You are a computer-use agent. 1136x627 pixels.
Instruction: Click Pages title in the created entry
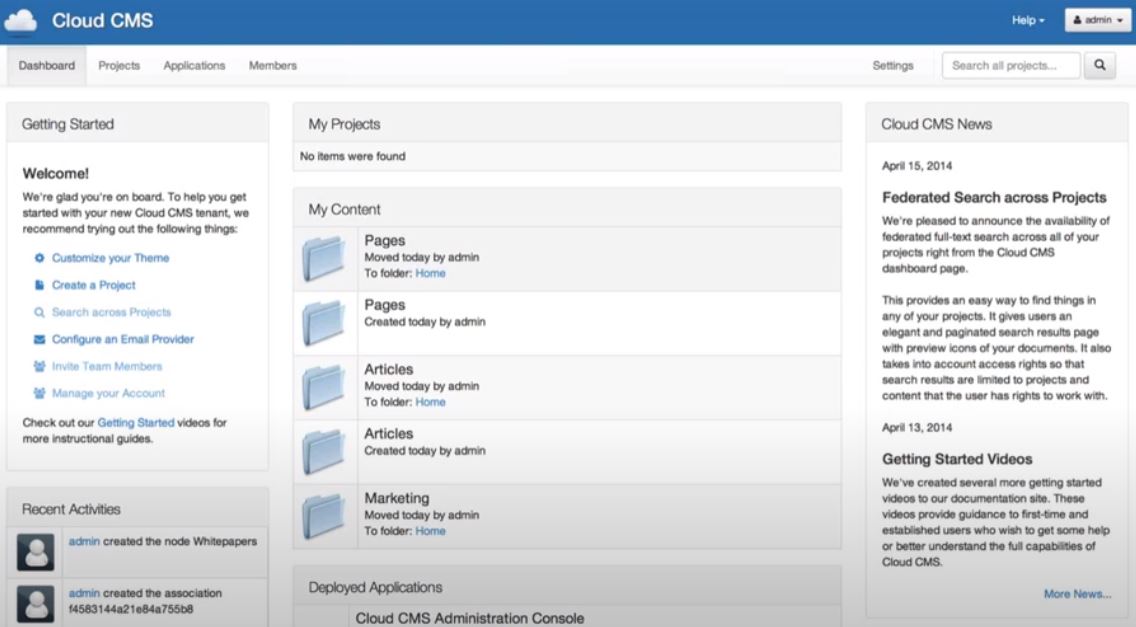(385, 304)
